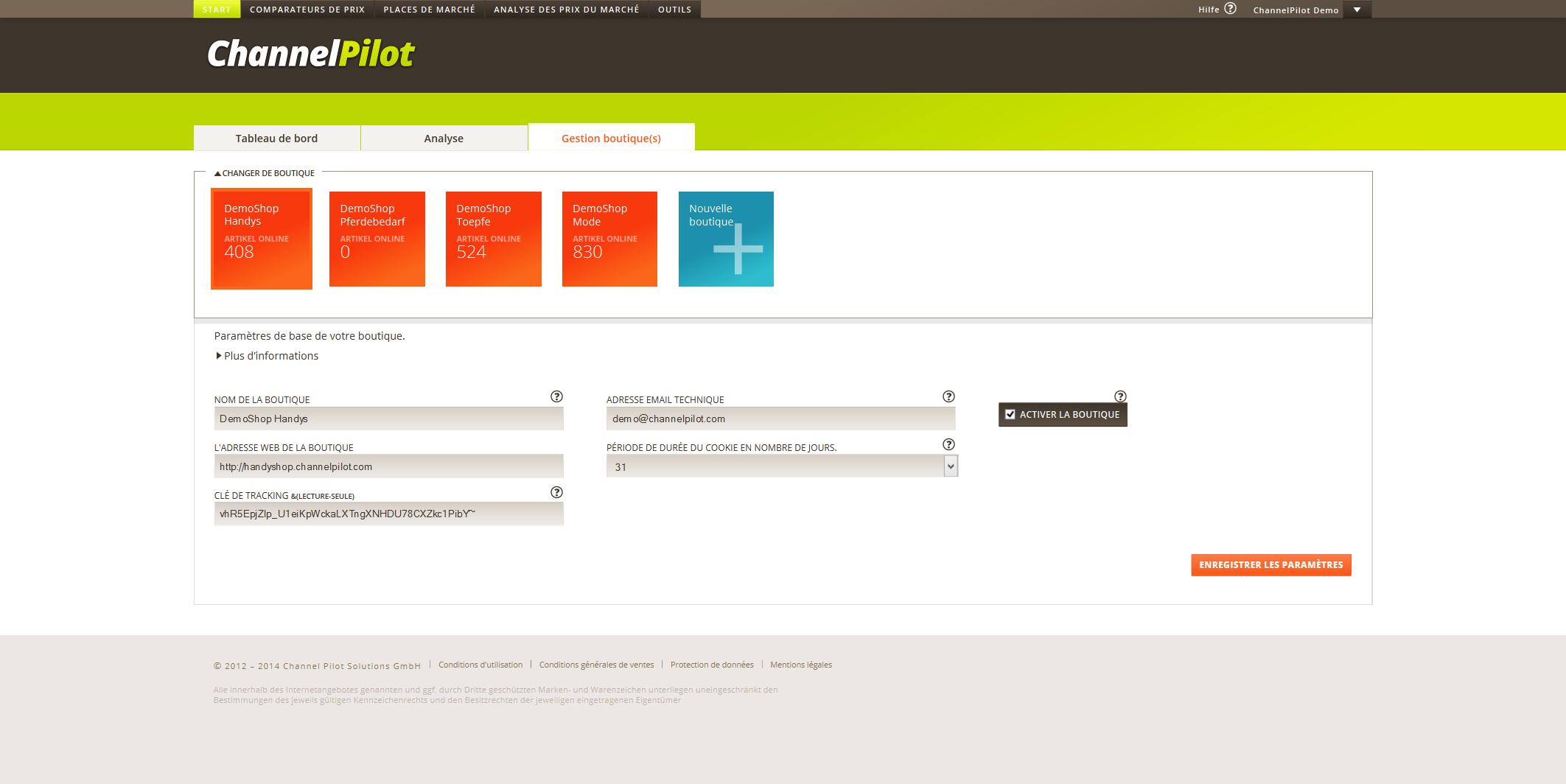Open the ChannelPilot Demo account dropdown arrow
1566x784 pixels.
[x=1357, y=10]
